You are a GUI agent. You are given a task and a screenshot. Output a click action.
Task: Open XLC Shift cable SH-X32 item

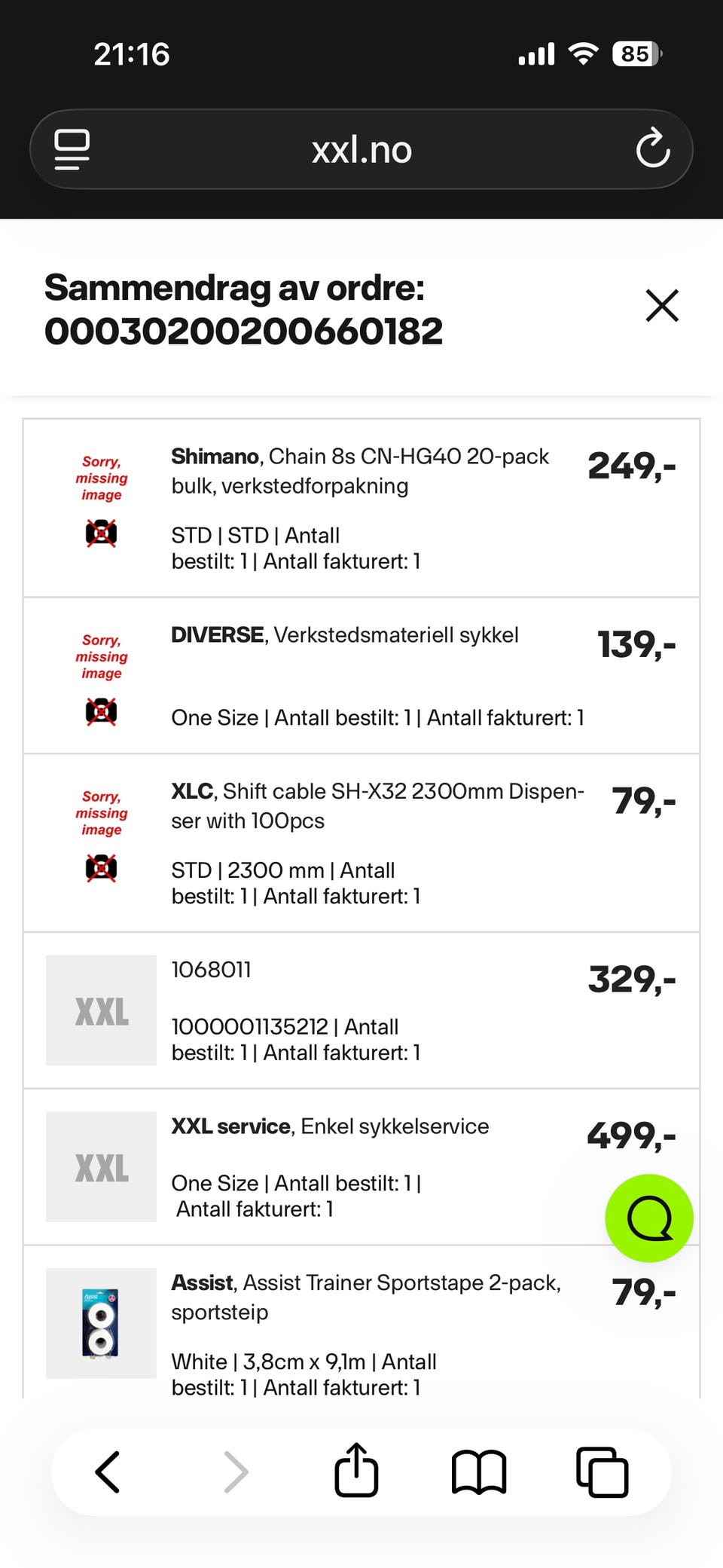coord(377,805)
